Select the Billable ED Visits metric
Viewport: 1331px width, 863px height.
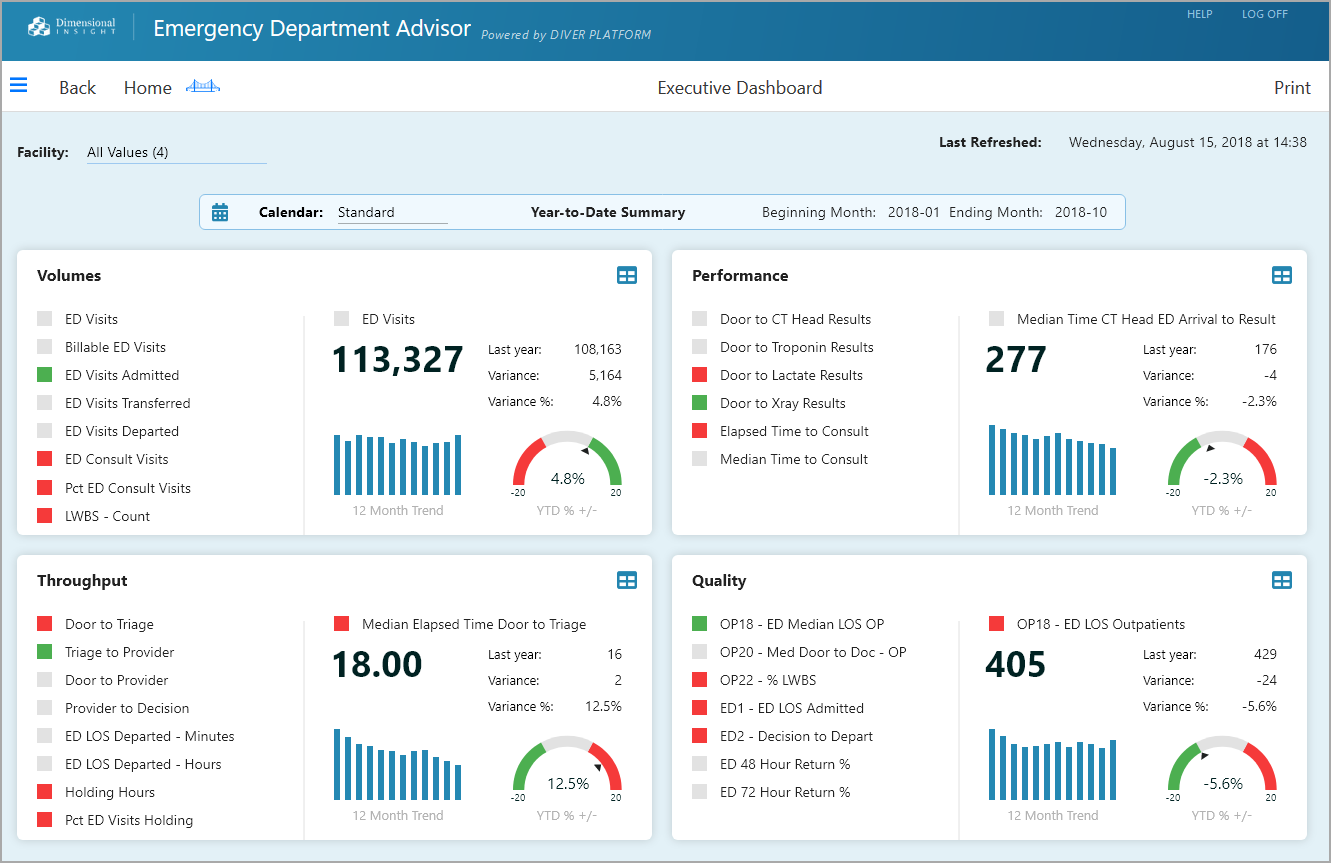pyautogui.click(x=115, y=347)
